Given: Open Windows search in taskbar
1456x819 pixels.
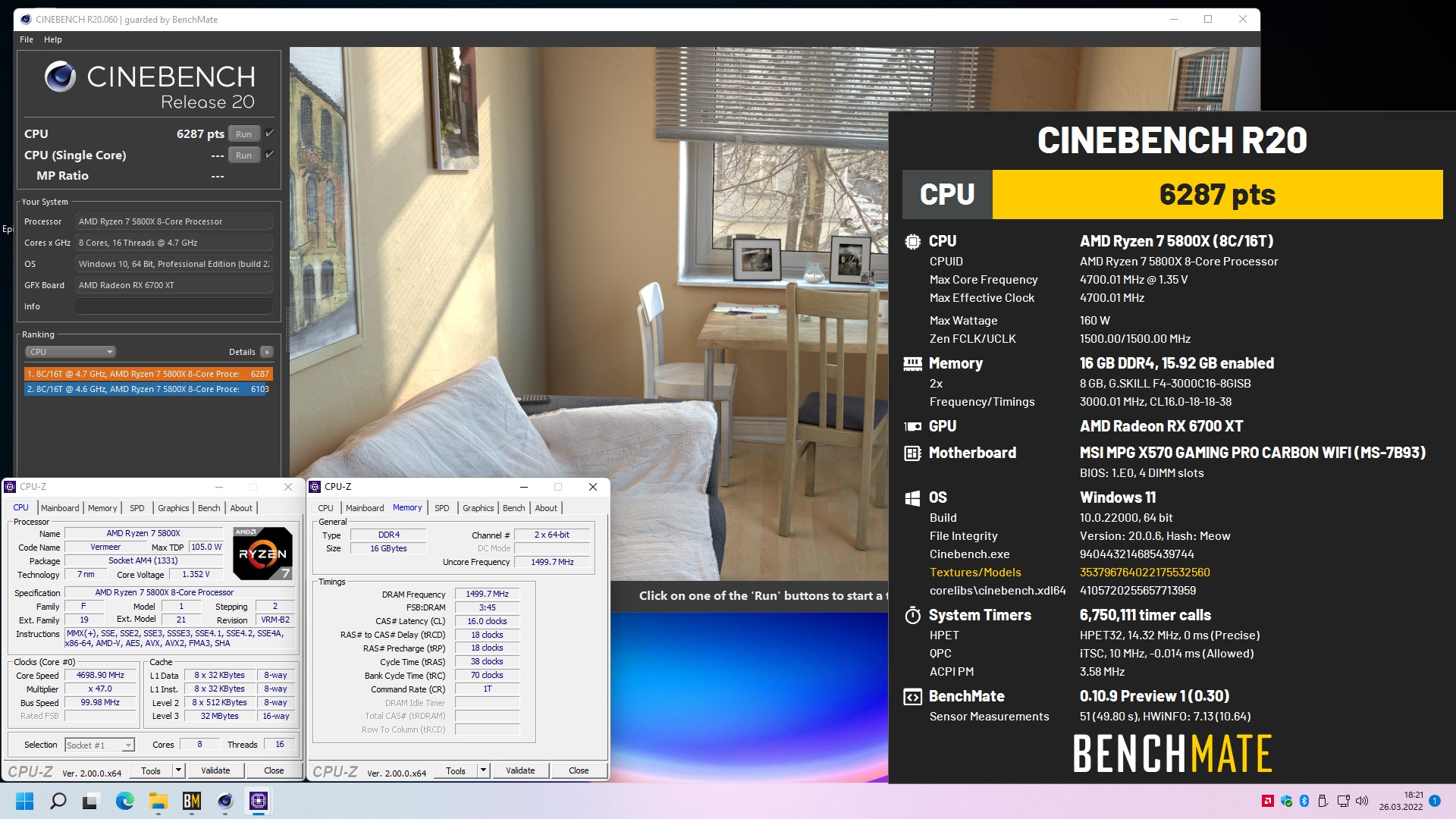Looking at the screenshot, I should (58, 801).
